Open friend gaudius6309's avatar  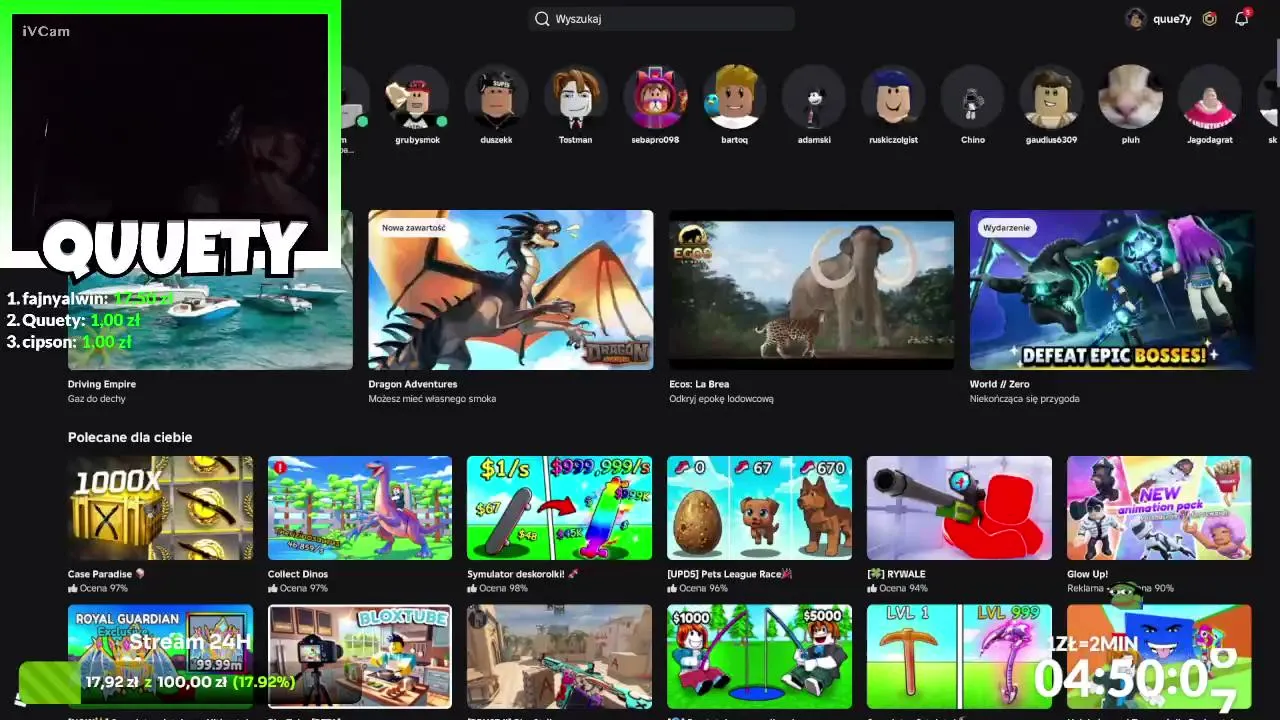click(x=1051, y=97)
